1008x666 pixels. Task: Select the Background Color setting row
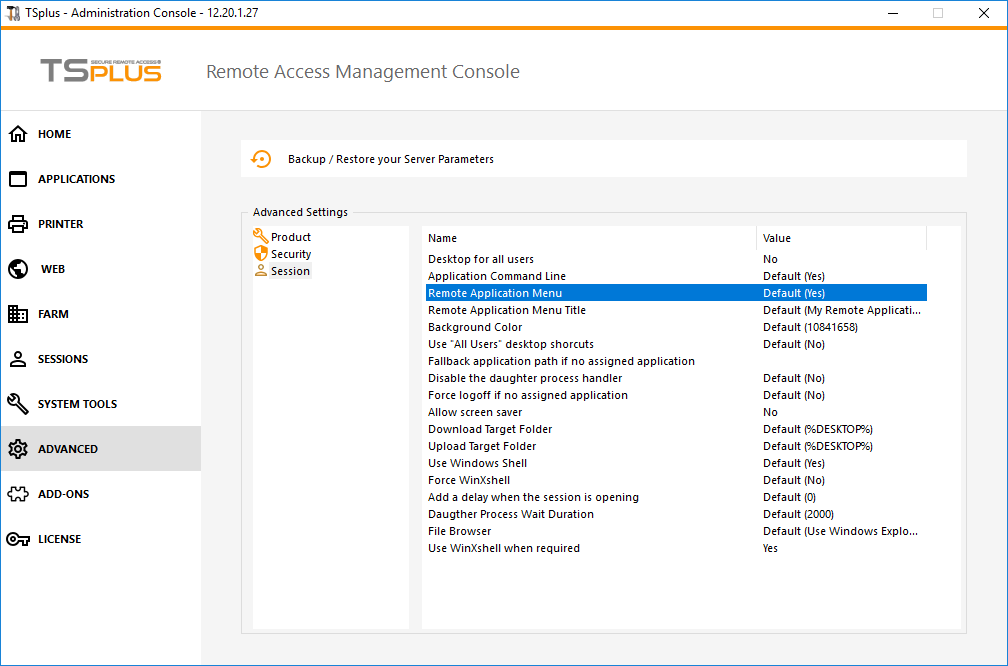click(475, 327)
